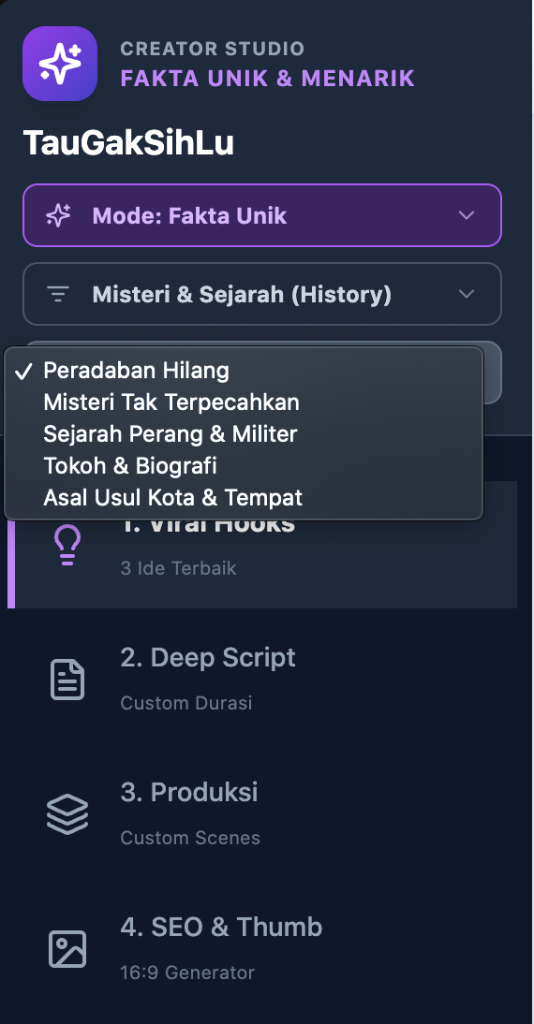Open the 2. Deep Script step
Screen dimensions: 534x1024
(x=262, y=679)
